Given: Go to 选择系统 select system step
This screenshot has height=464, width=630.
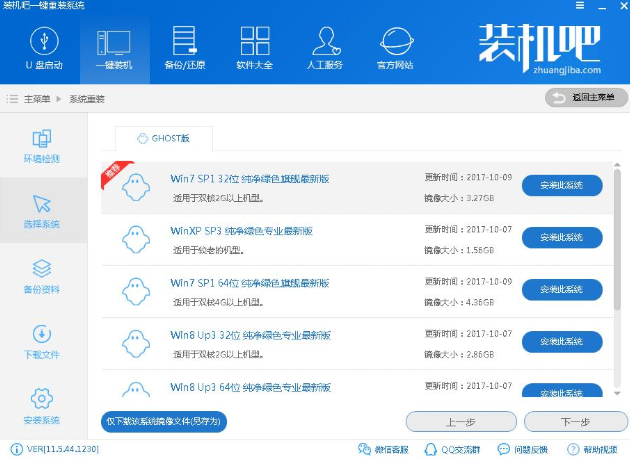Looking at the screenshot, I should click(x=41, y=211).
